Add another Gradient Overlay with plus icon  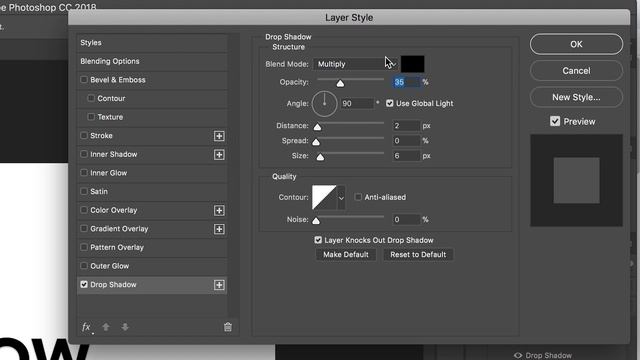219,229
